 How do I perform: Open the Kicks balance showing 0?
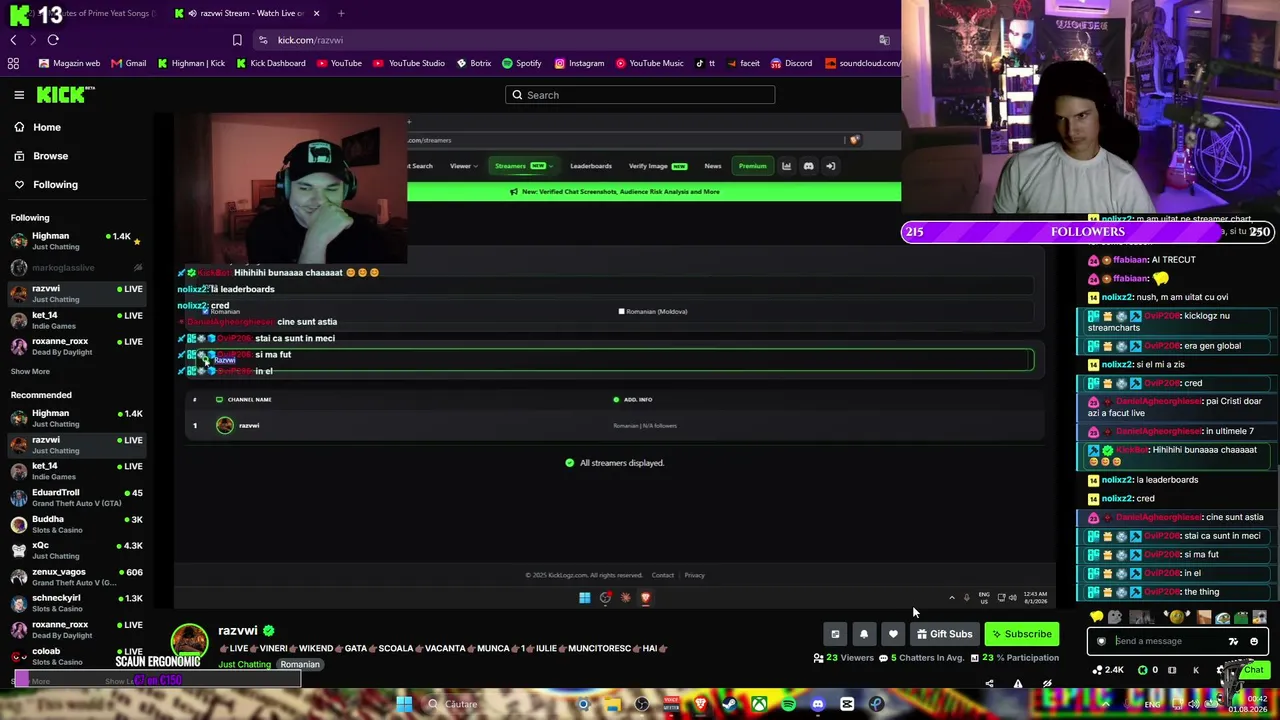pyautogui.click(x=1149, y=670)
